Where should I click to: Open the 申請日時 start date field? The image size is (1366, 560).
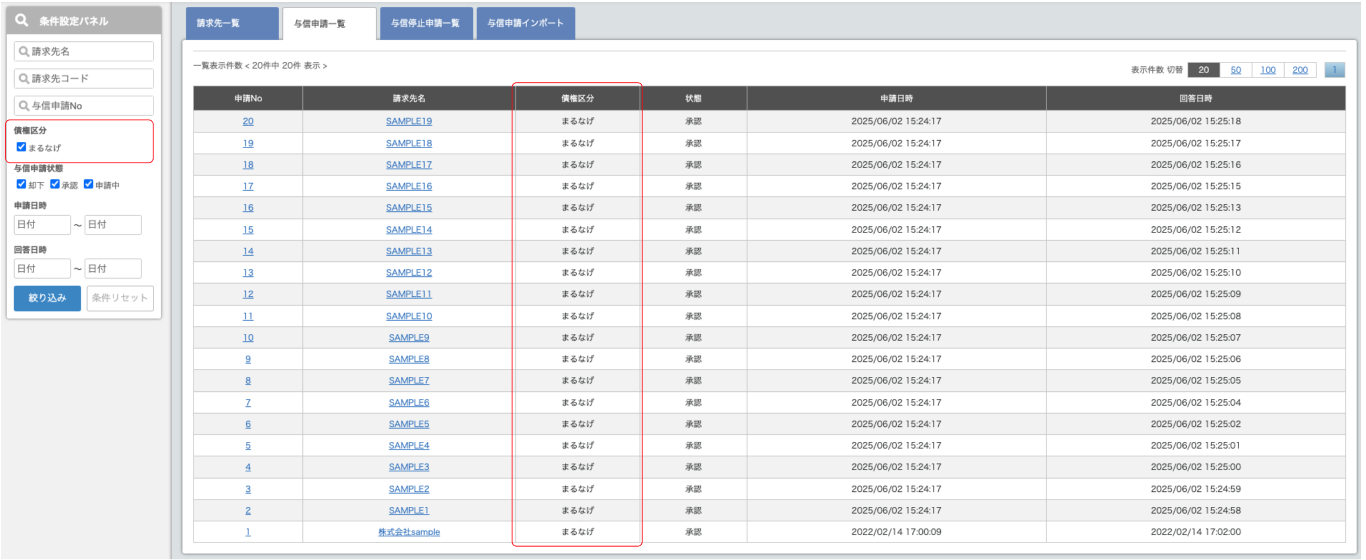pyautogui.click(x=42, y=225)
